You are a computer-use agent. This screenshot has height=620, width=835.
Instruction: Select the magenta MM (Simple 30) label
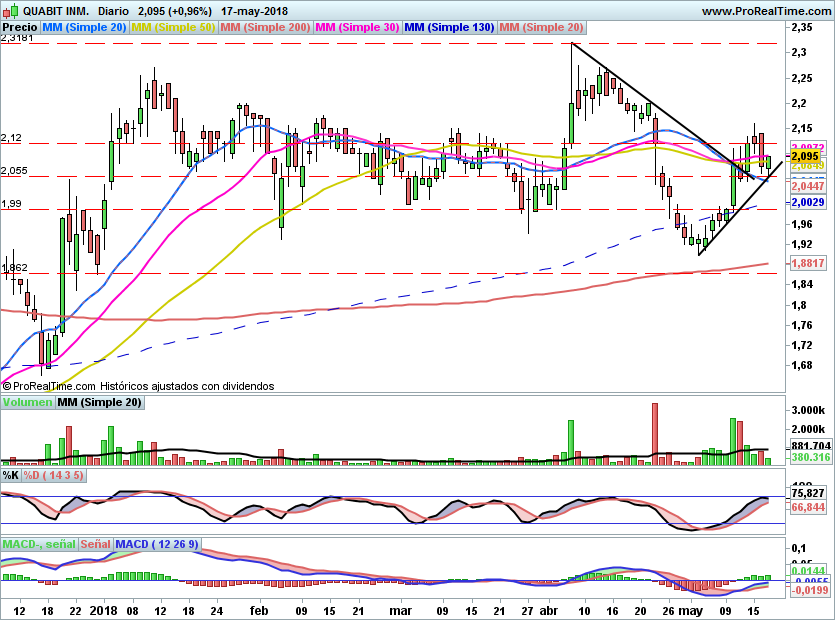click(357, 27)
